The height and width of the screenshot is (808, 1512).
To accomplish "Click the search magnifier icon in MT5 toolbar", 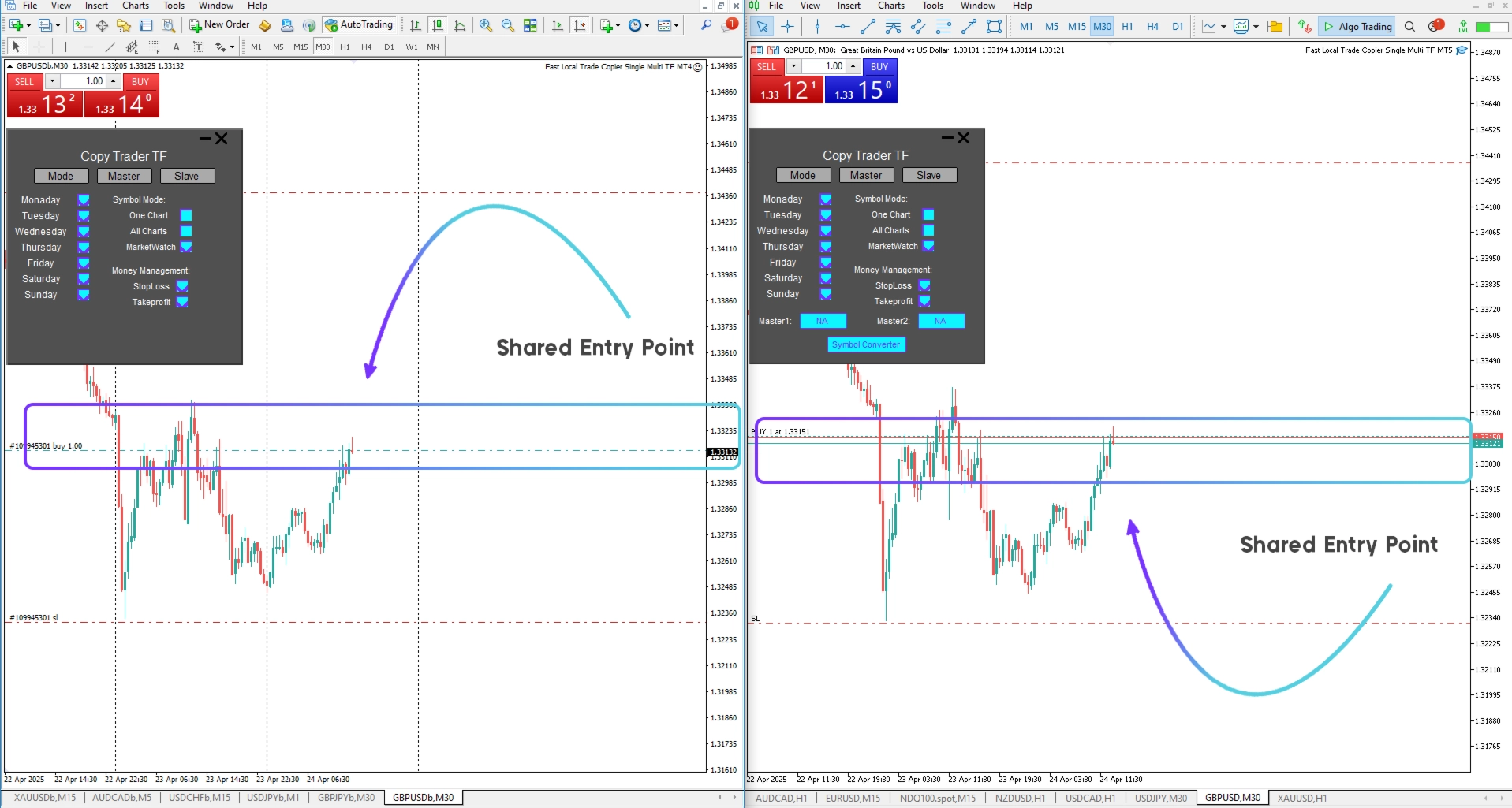I will click(1409, 26).
